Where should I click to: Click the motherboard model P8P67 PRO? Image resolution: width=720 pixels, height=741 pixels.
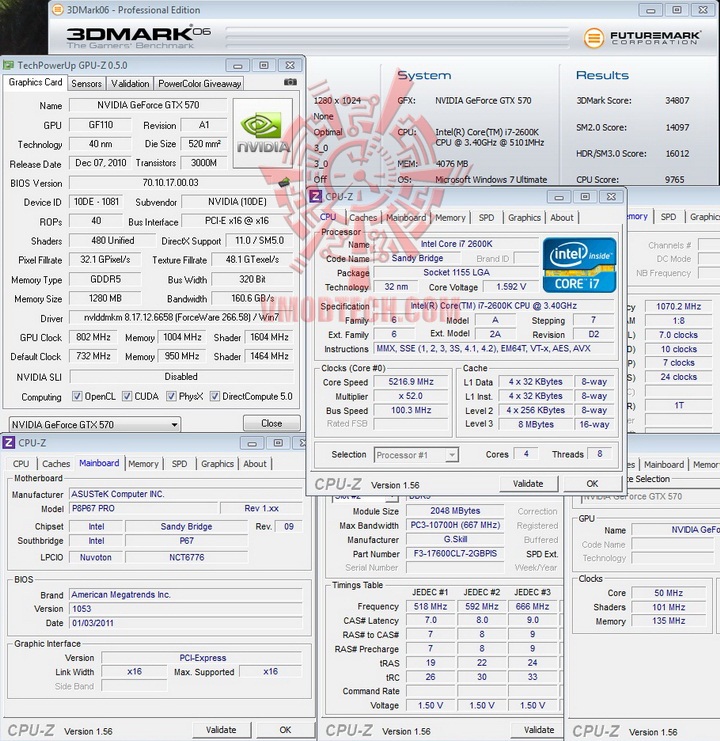click(144, 508)
